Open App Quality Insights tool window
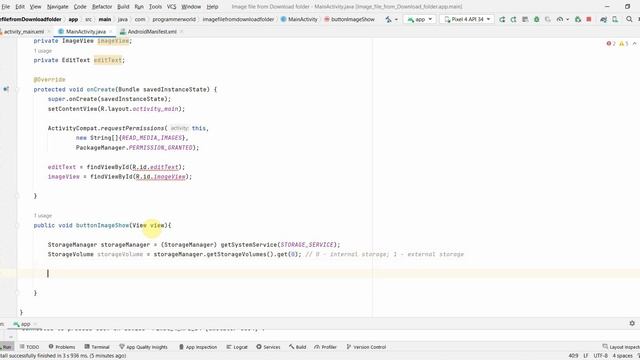The width and height of the screenshot is (640, 360). click(x=143, y=347)
